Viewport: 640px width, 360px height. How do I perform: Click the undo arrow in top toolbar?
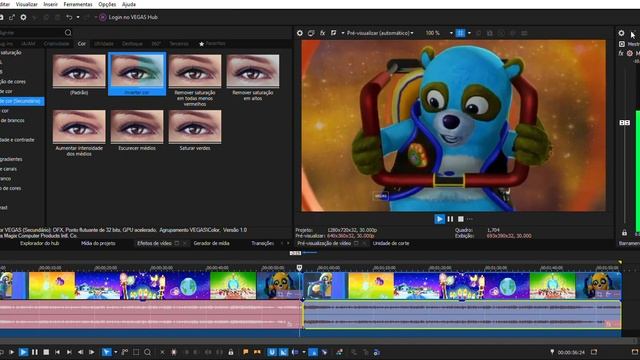69,17
